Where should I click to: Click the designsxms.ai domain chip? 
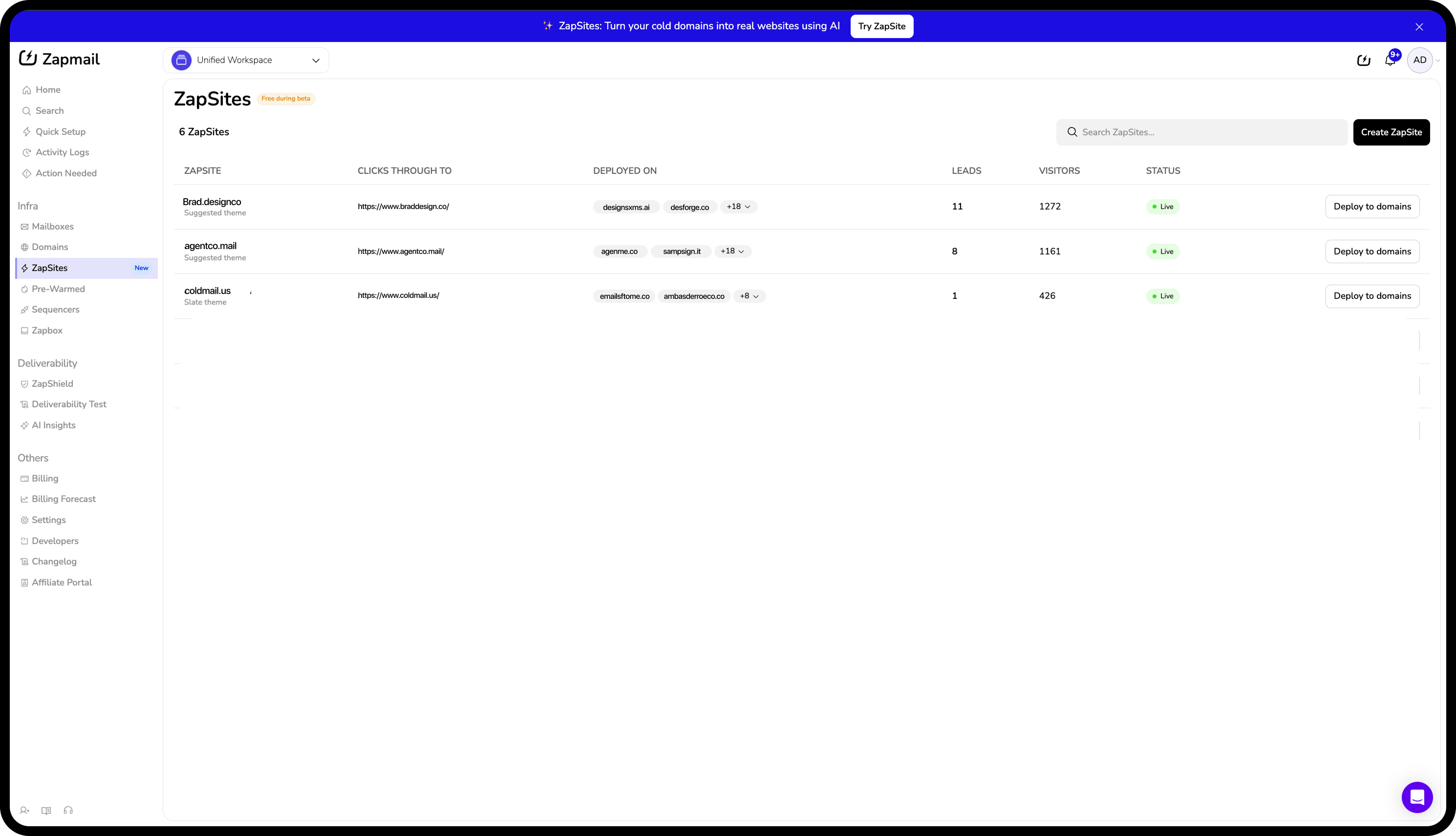[x=626, y=207]
